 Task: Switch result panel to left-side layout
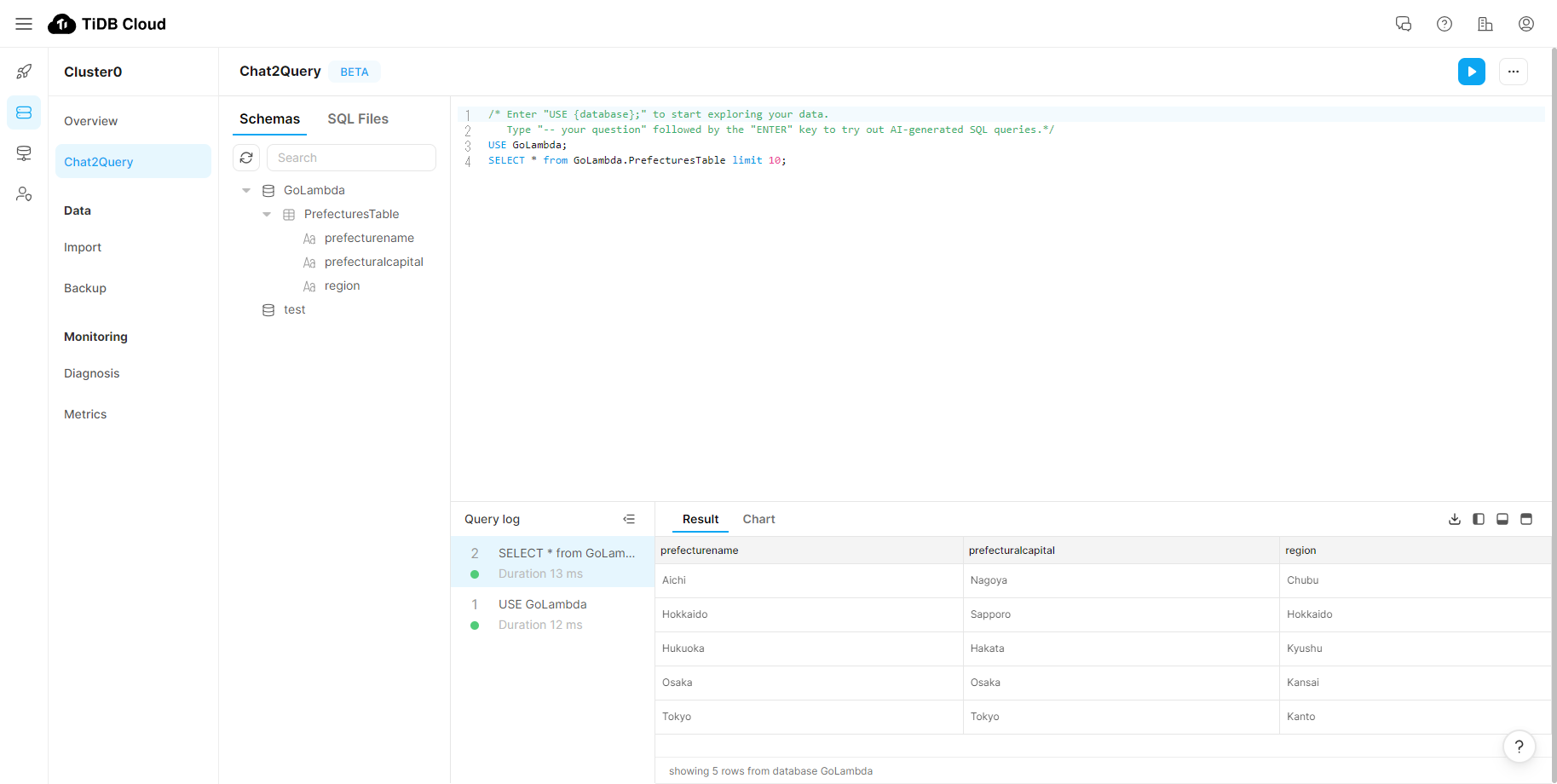click(x=1478, y=519)
